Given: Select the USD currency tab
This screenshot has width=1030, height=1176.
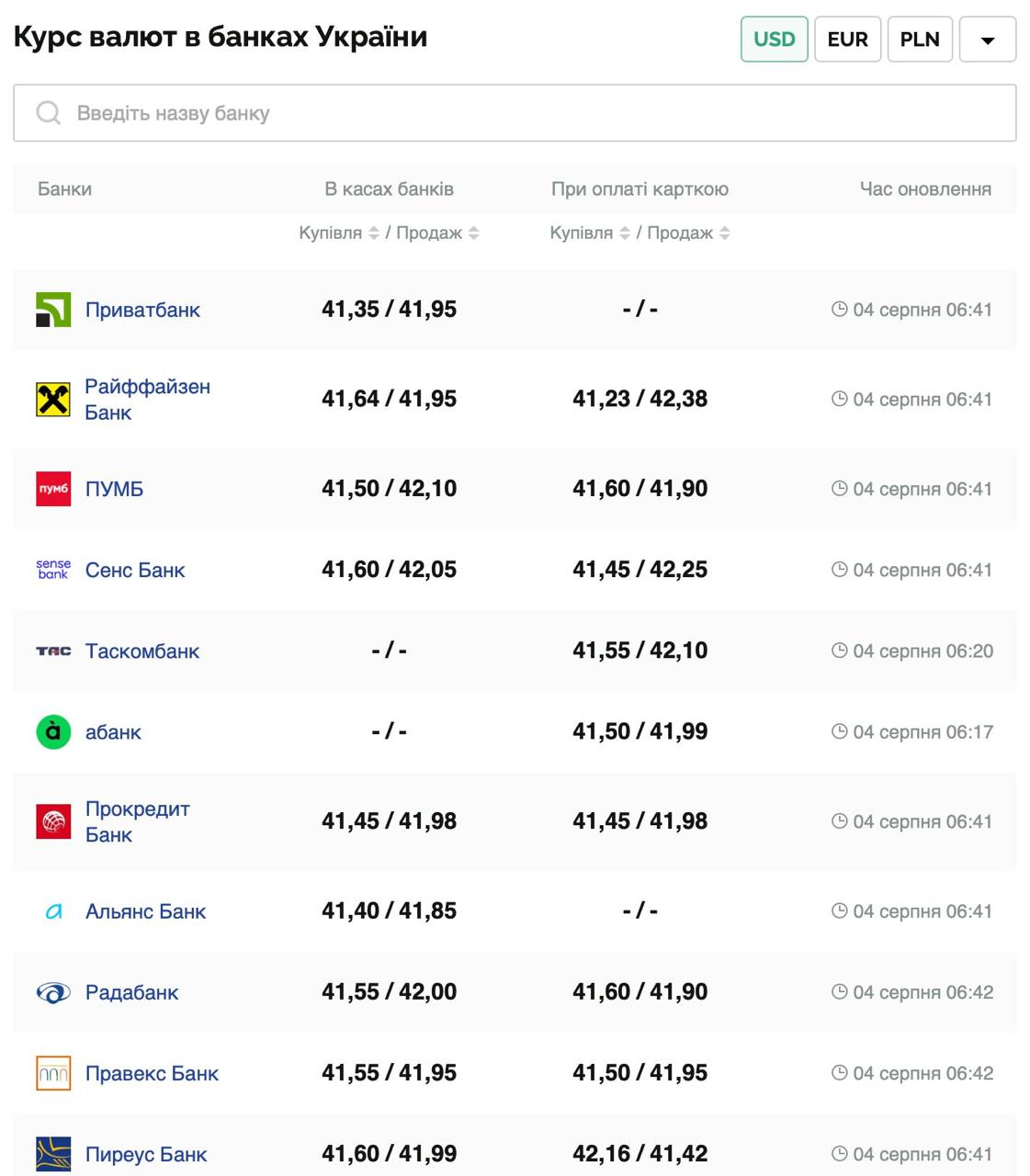Looking at the screenshot, I should [x=774, y=40].
